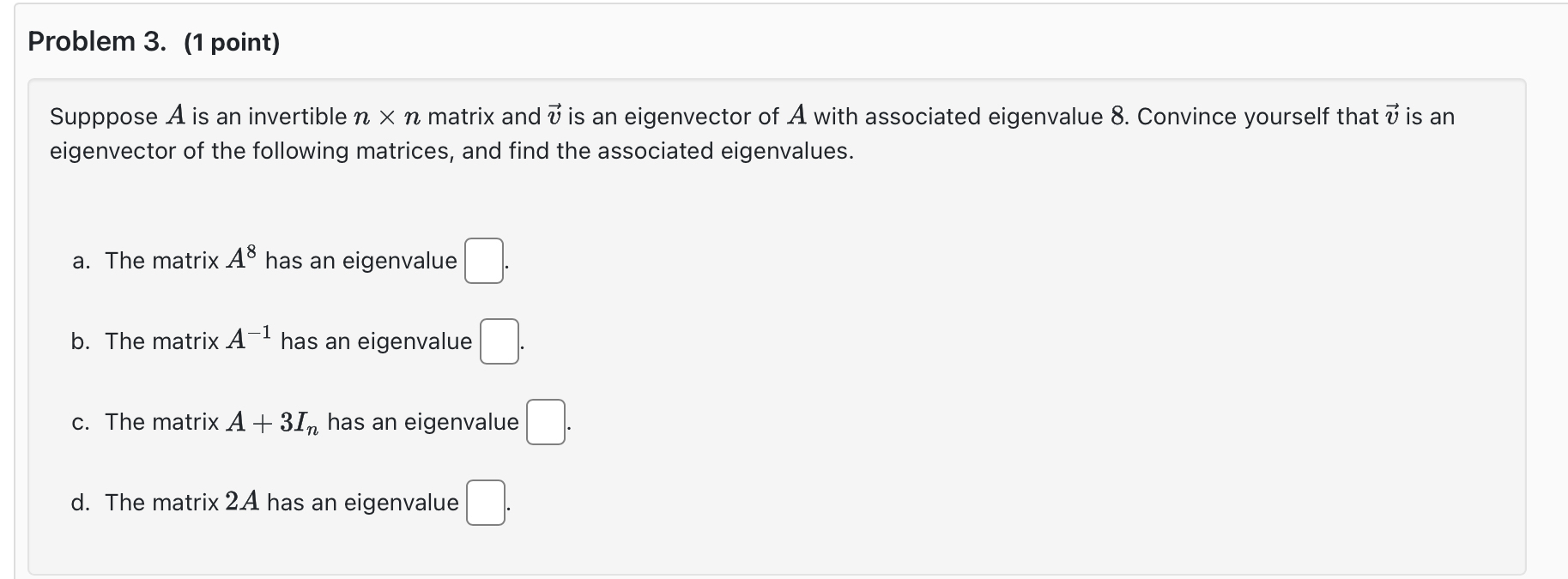Click the 2A expression in part d

coord(242,502)
